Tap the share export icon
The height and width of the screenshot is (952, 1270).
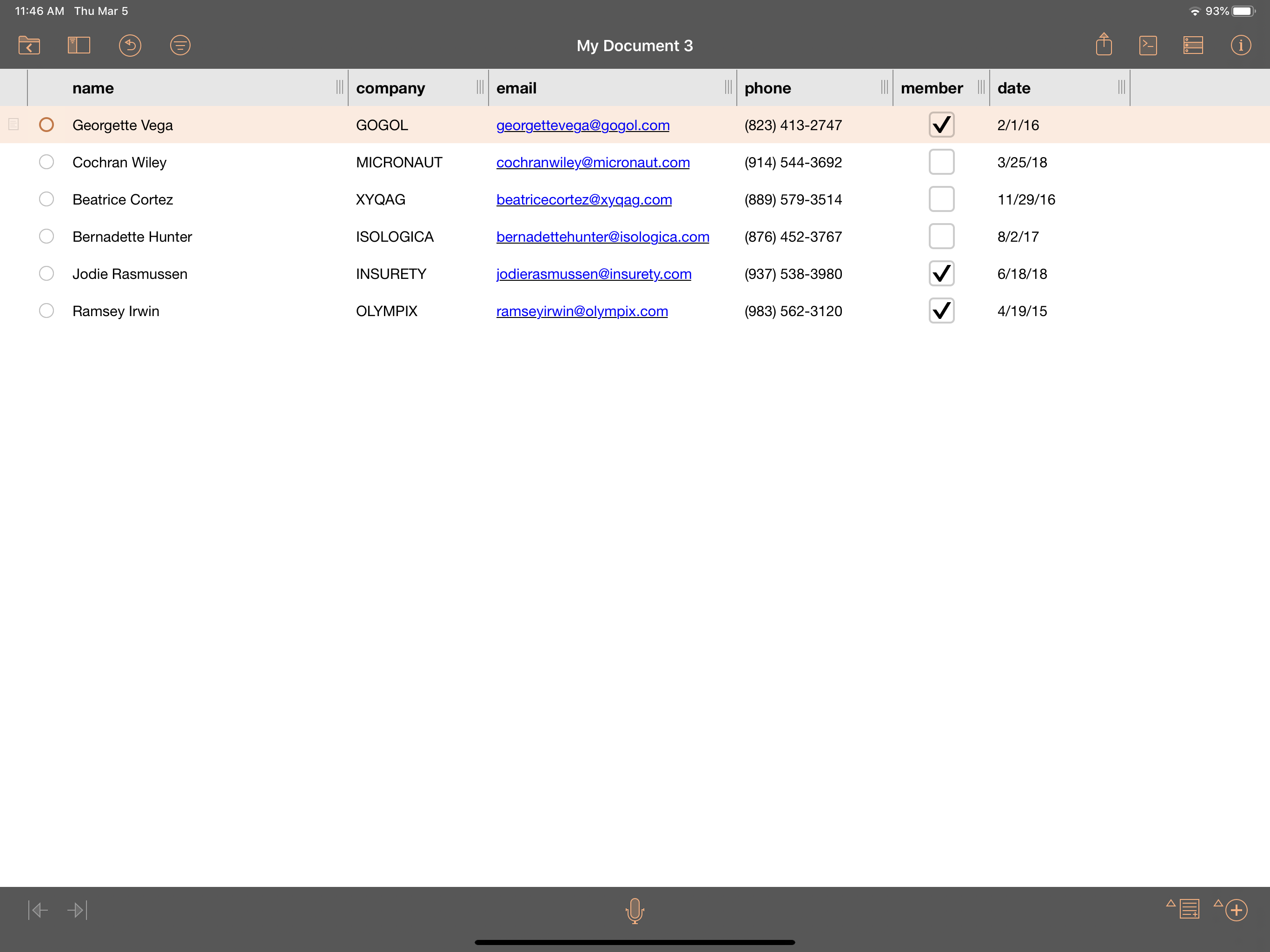[x=1104, y=45]
